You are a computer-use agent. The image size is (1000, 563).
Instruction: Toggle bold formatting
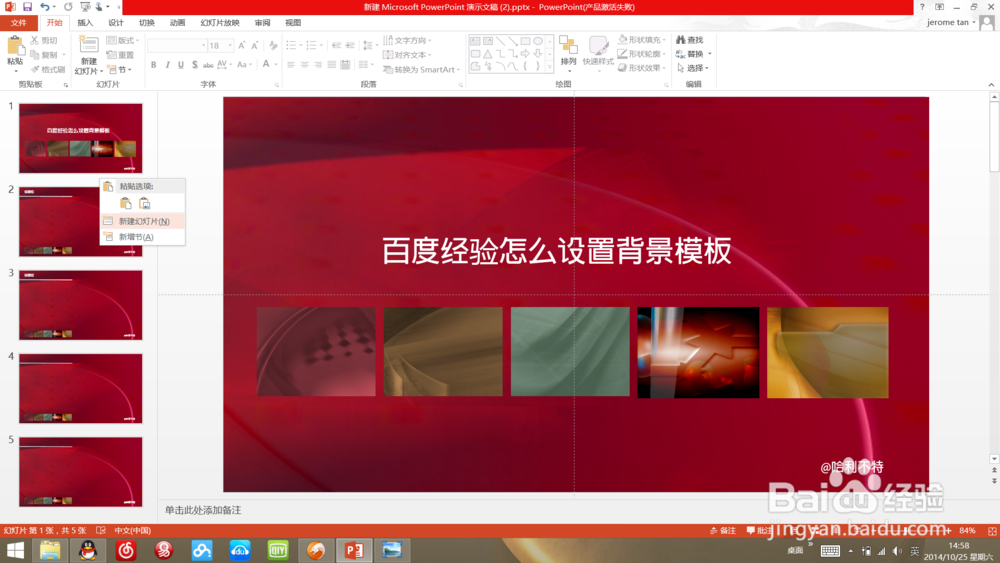pyautogui.click(x=154, y=64)
